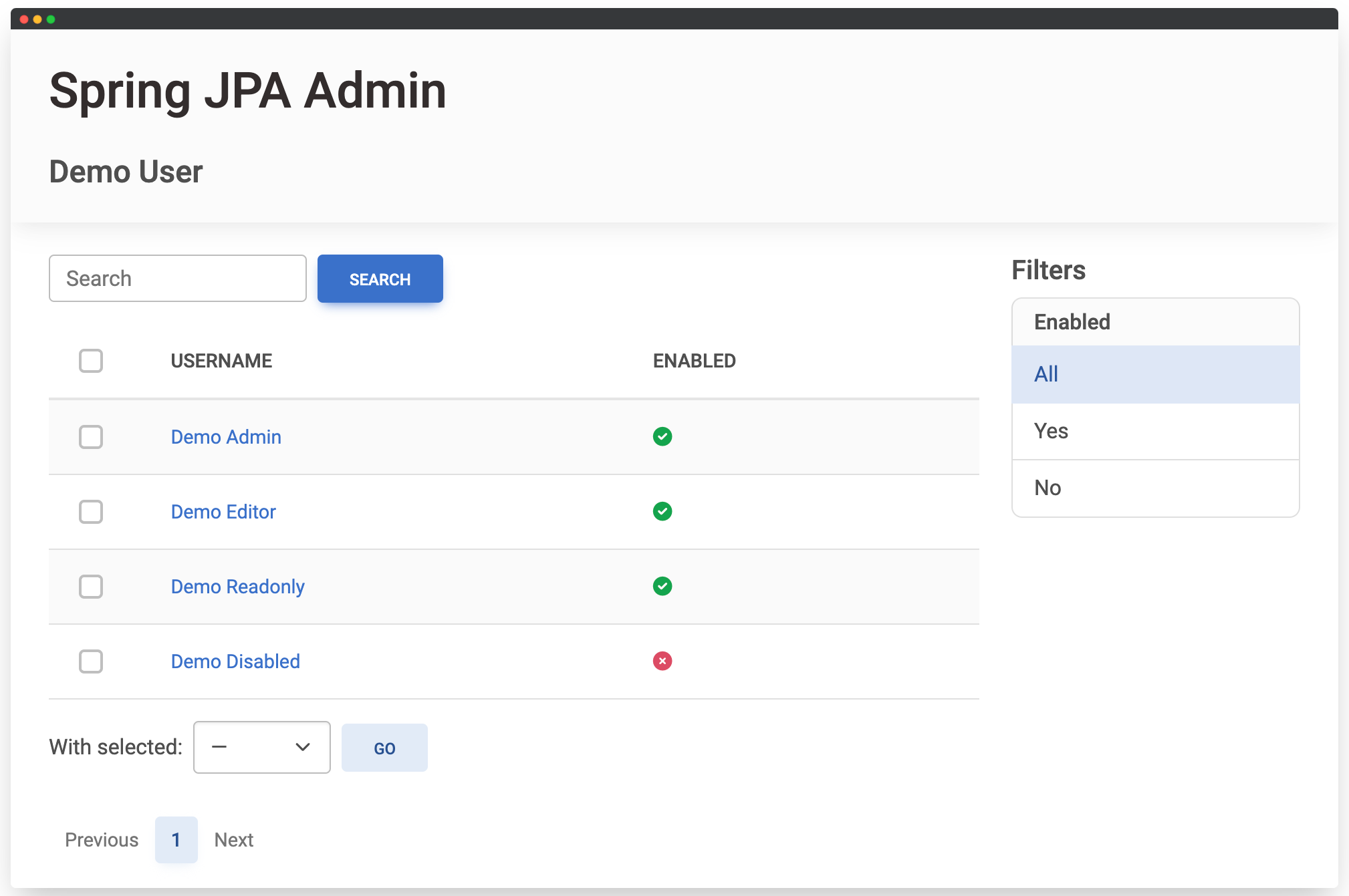
Task: Go to the Next page
Action: [x=234, y=840]
